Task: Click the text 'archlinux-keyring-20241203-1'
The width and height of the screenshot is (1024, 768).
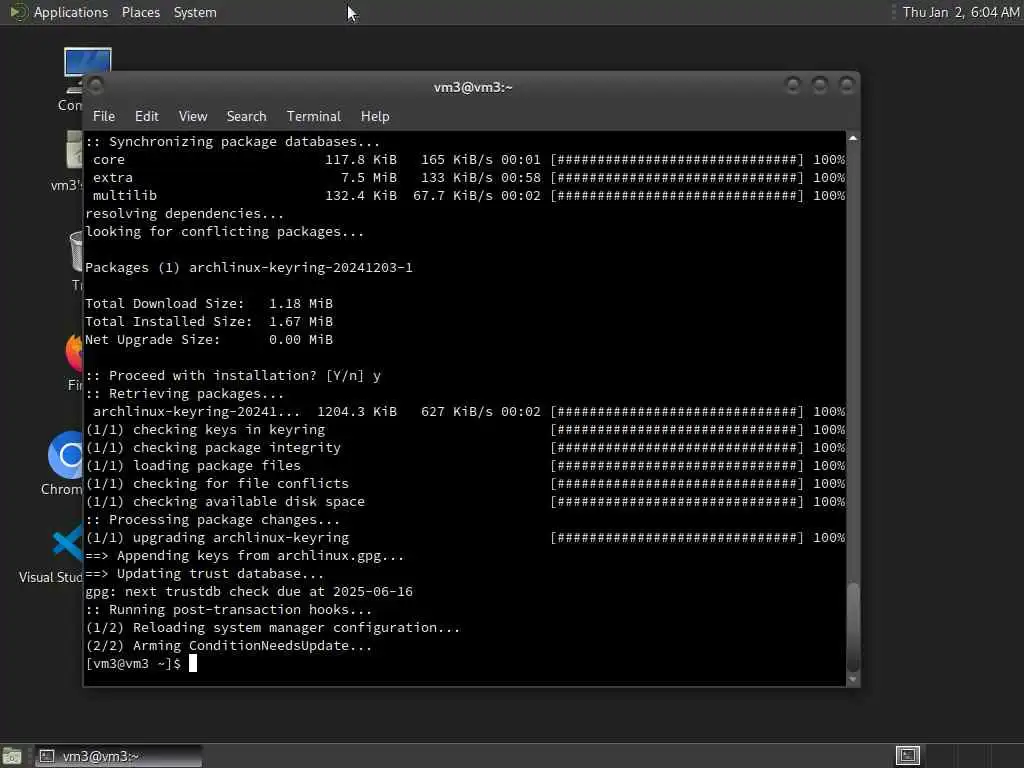Action: point(301,268)
